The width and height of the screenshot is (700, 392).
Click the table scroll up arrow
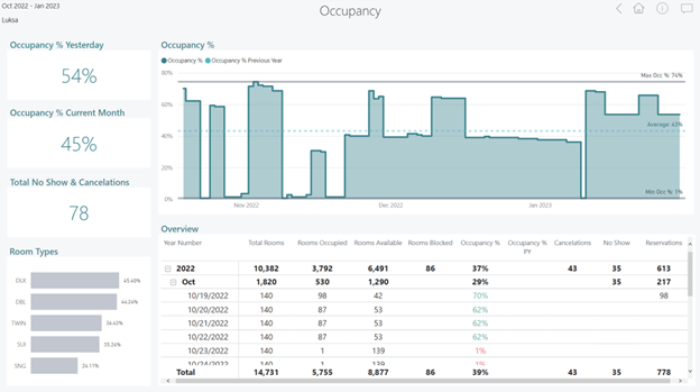click(x=690, y=244)
